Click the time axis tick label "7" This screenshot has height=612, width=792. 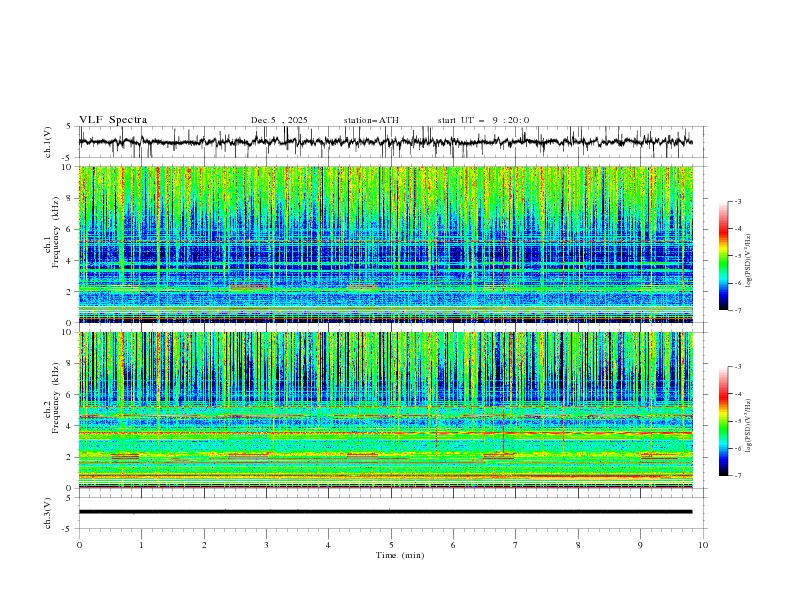[516, 545]
